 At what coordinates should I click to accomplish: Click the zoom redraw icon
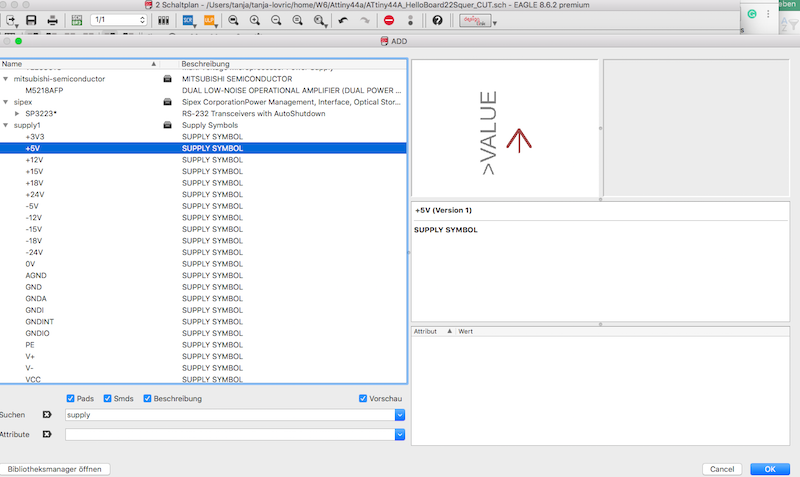(297, 20)
